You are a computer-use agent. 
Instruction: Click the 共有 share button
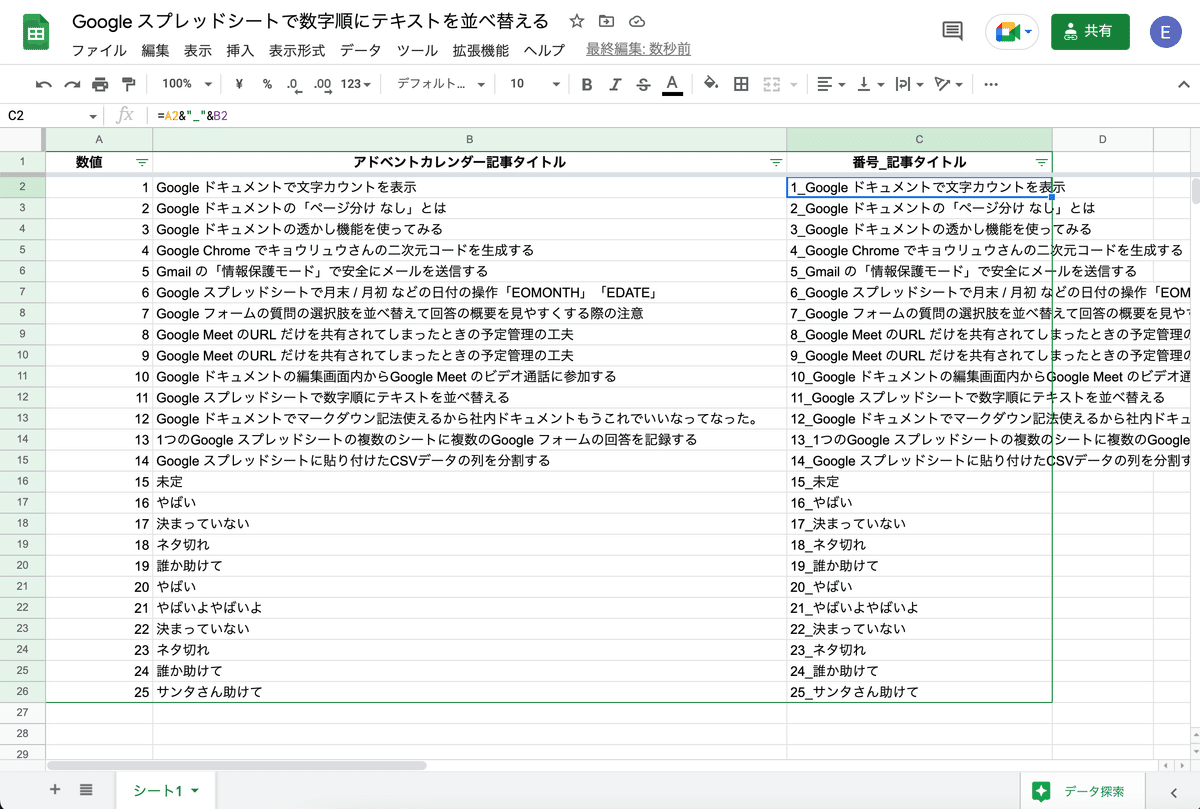click(1090, 32)
